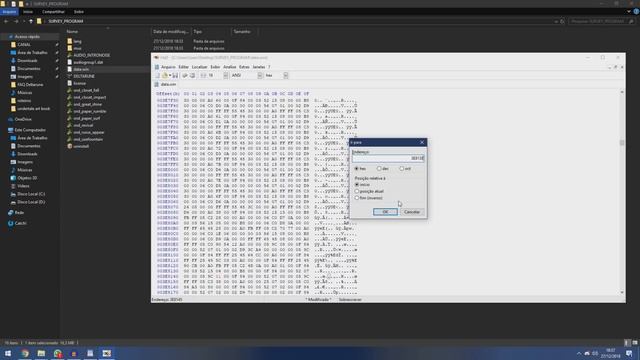Open OneDrive in Explorer sidebar

click(x=23, y=119)
